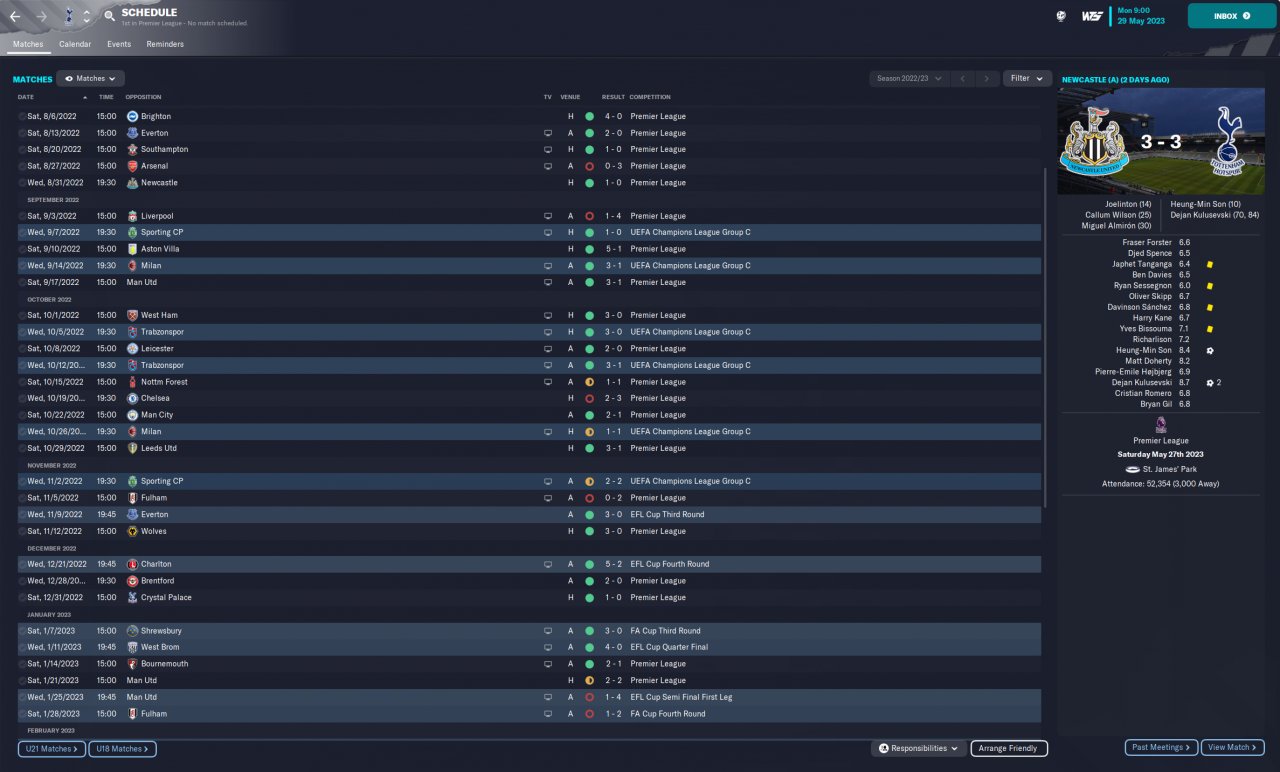Open the Responsibilities dropdown

(919, 748)
